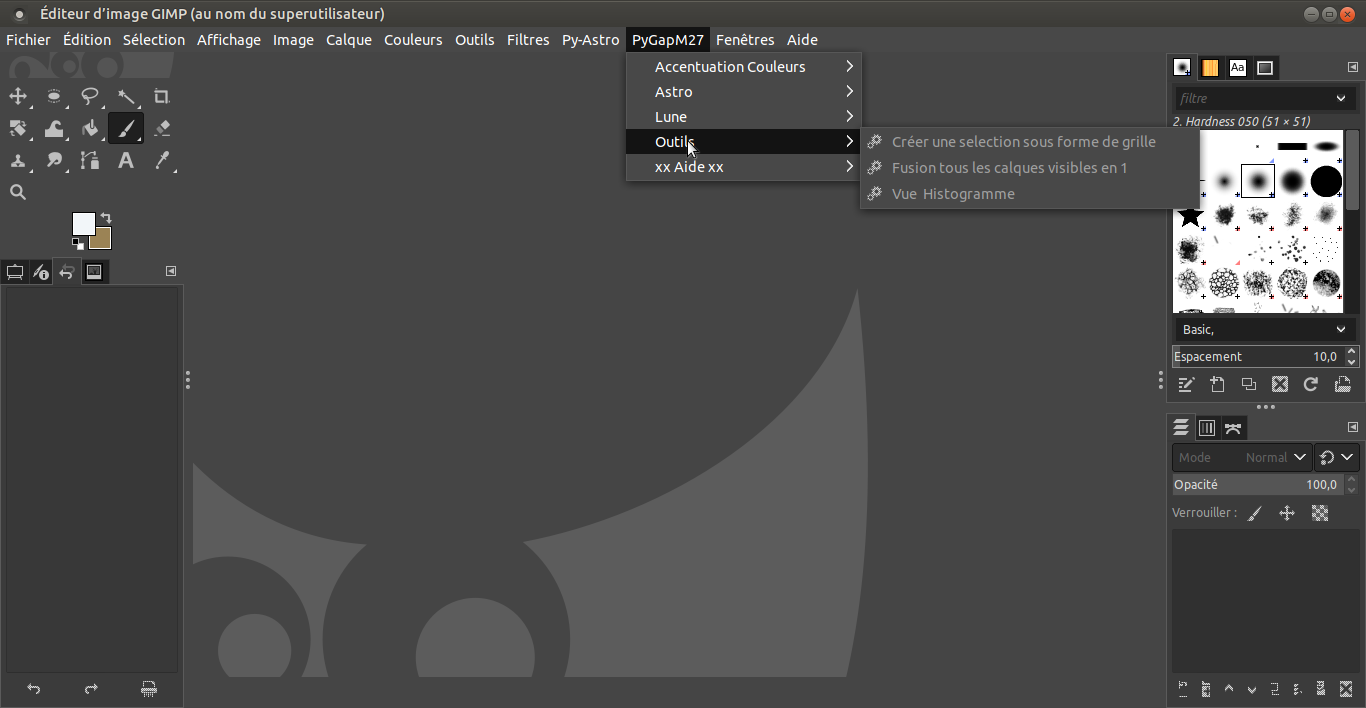This screenshot has width=1366, height=708.
Task: Select the Free Select lasso tool
Action: pos(90,97)
